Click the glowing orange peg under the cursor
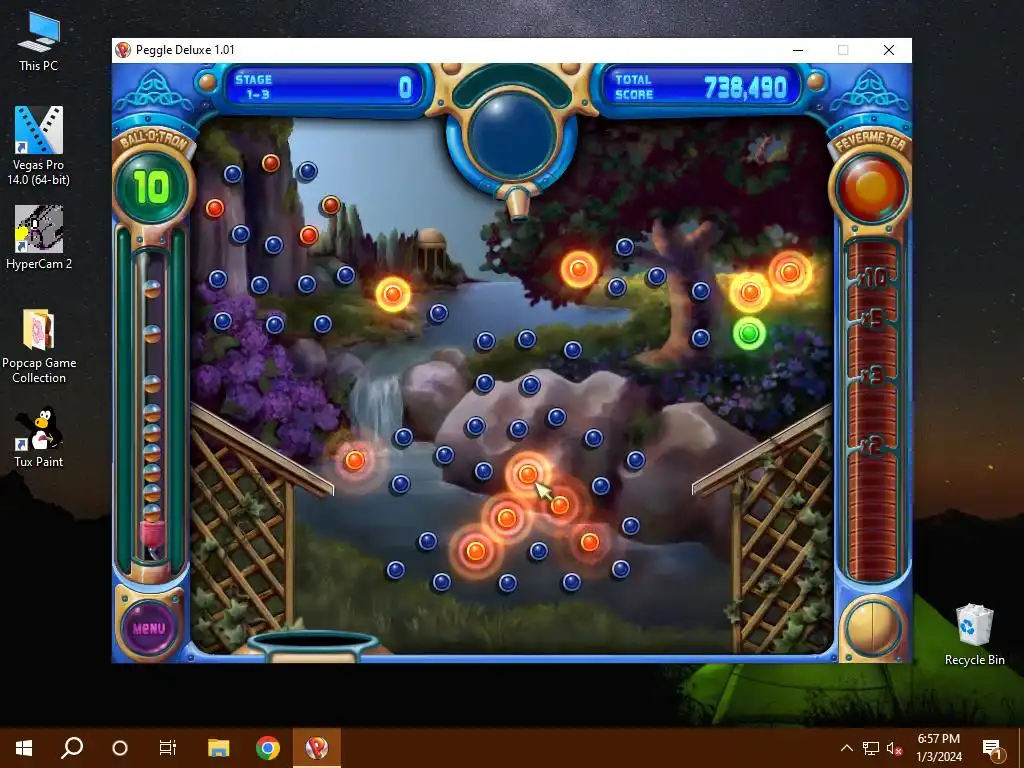Screen dimensions: 1024x768 click(528, 473)
